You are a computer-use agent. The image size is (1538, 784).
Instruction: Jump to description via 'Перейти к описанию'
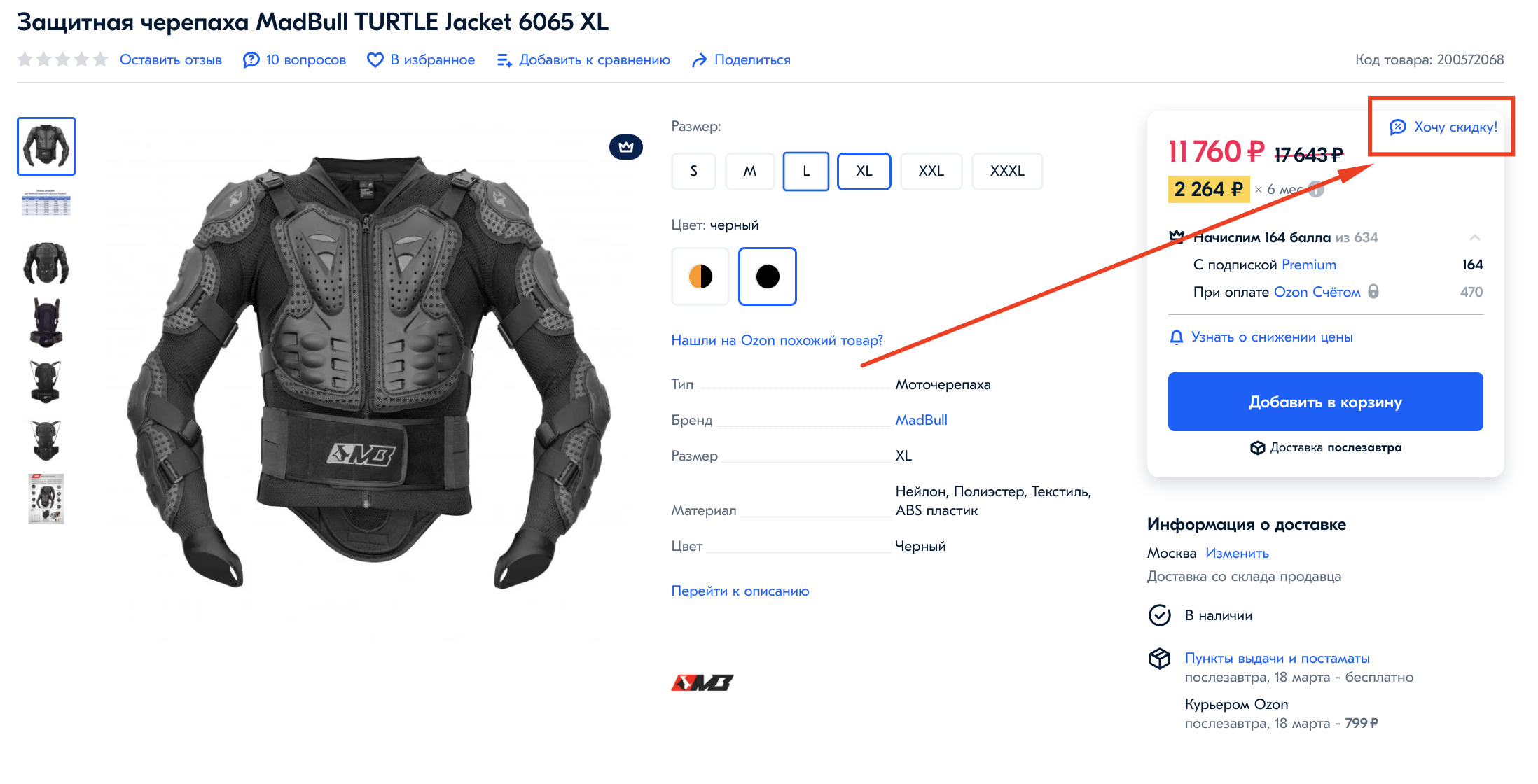740,591
